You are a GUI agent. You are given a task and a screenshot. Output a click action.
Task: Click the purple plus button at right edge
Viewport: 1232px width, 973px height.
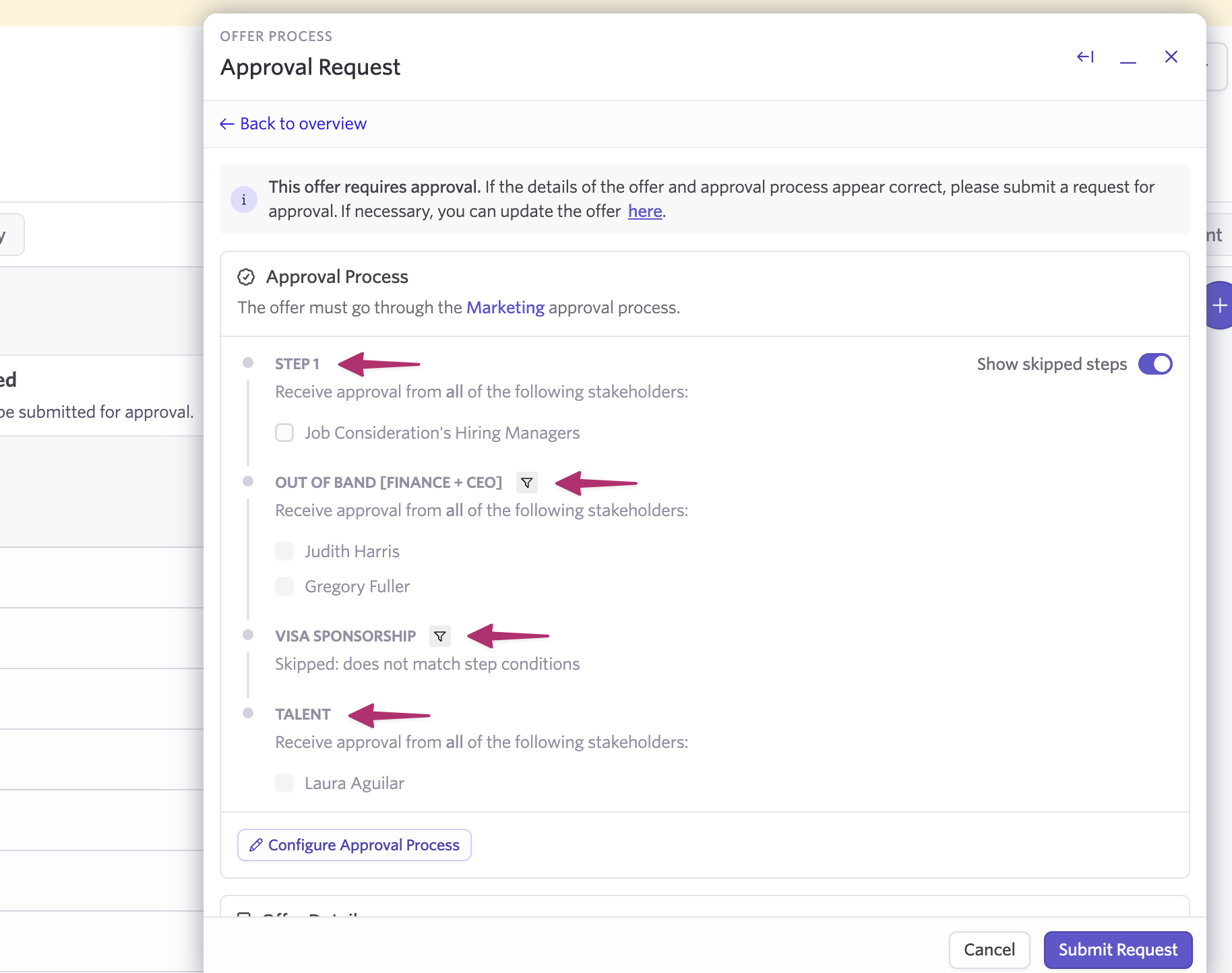(1219, 305)
